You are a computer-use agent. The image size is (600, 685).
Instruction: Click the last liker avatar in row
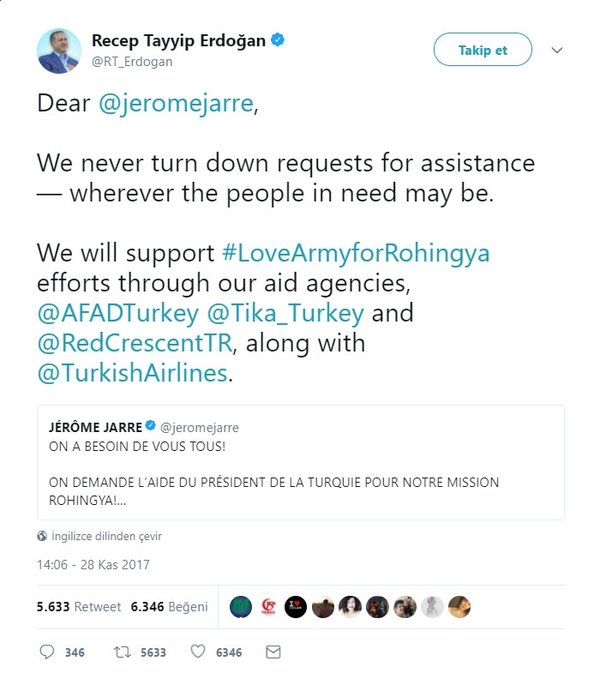click(x=458, y=607)
